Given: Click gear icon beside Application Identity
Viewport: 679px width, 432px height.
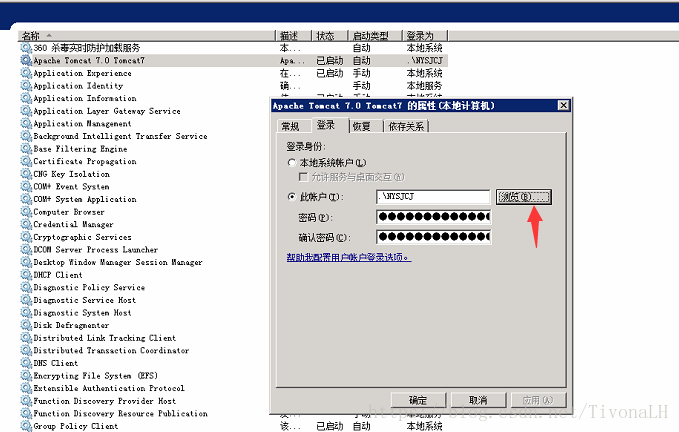Looking at the screenshot, I should pos(26,85).
